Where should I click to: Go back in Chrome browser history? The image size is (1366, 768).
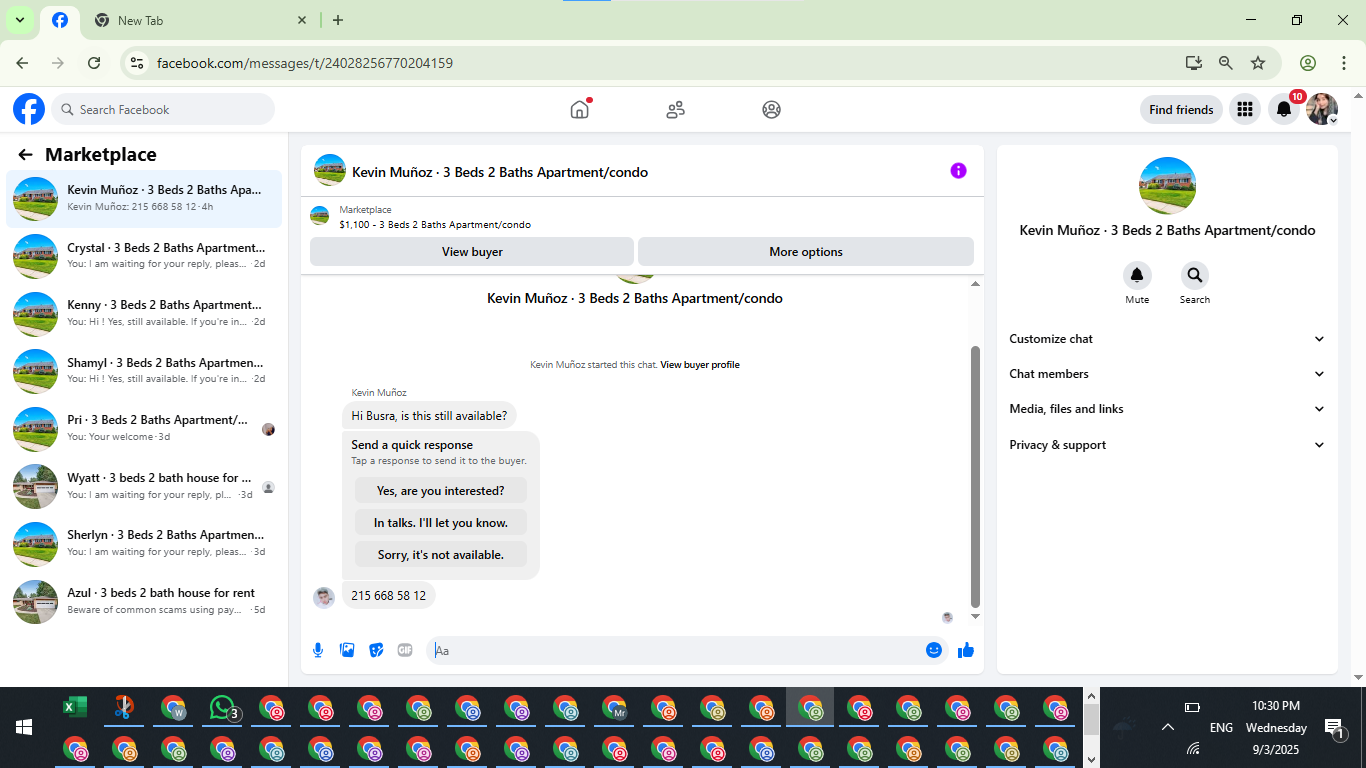pos(22,63)
